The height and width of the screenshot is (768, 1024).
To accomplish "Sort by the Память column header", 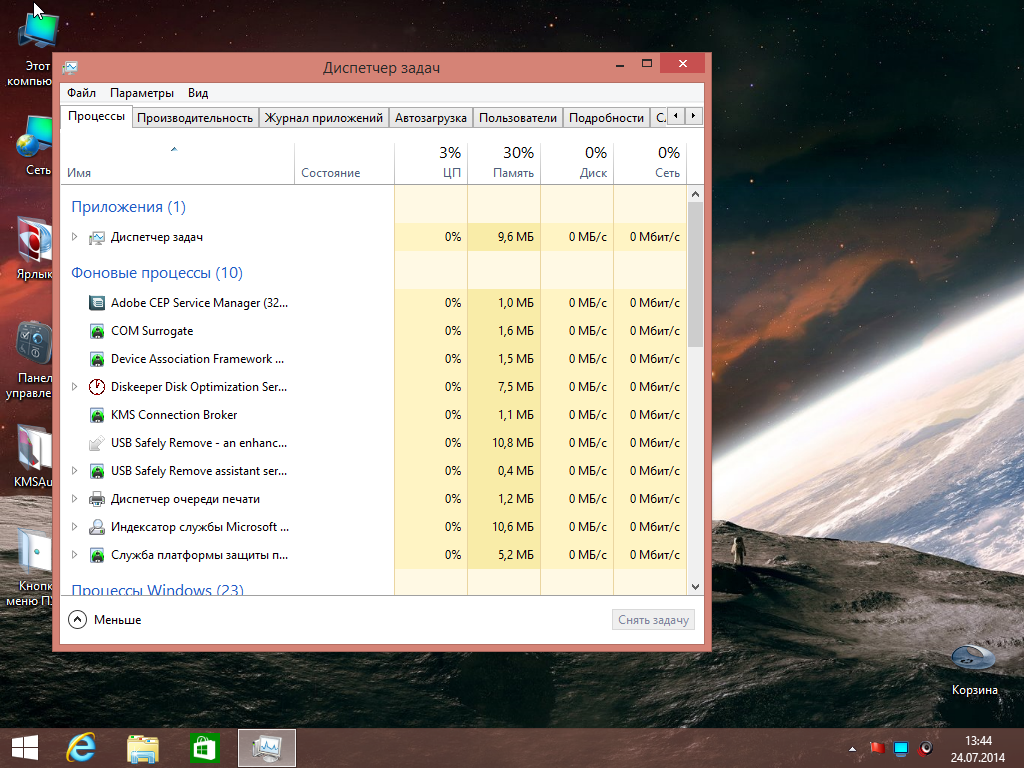I will coord(504,163).
